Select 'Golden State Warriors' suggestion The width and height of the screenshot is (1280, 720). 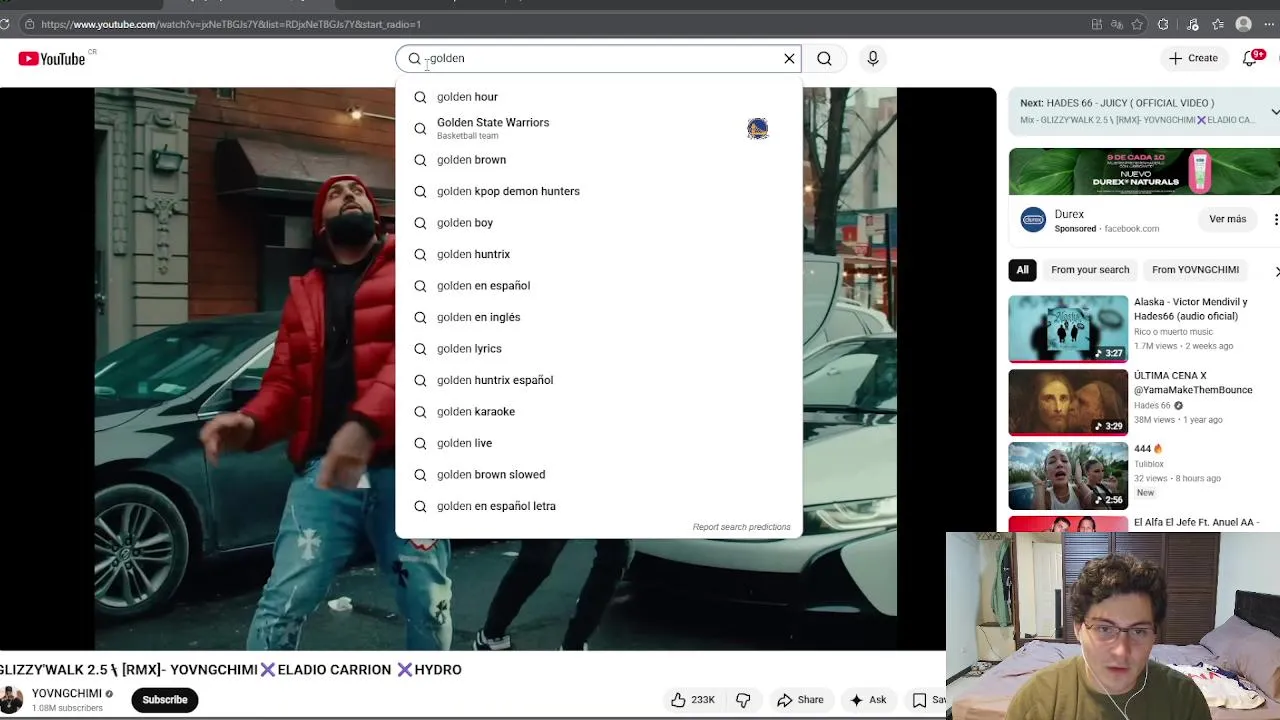pyautogui.click(x=598, y=128)
